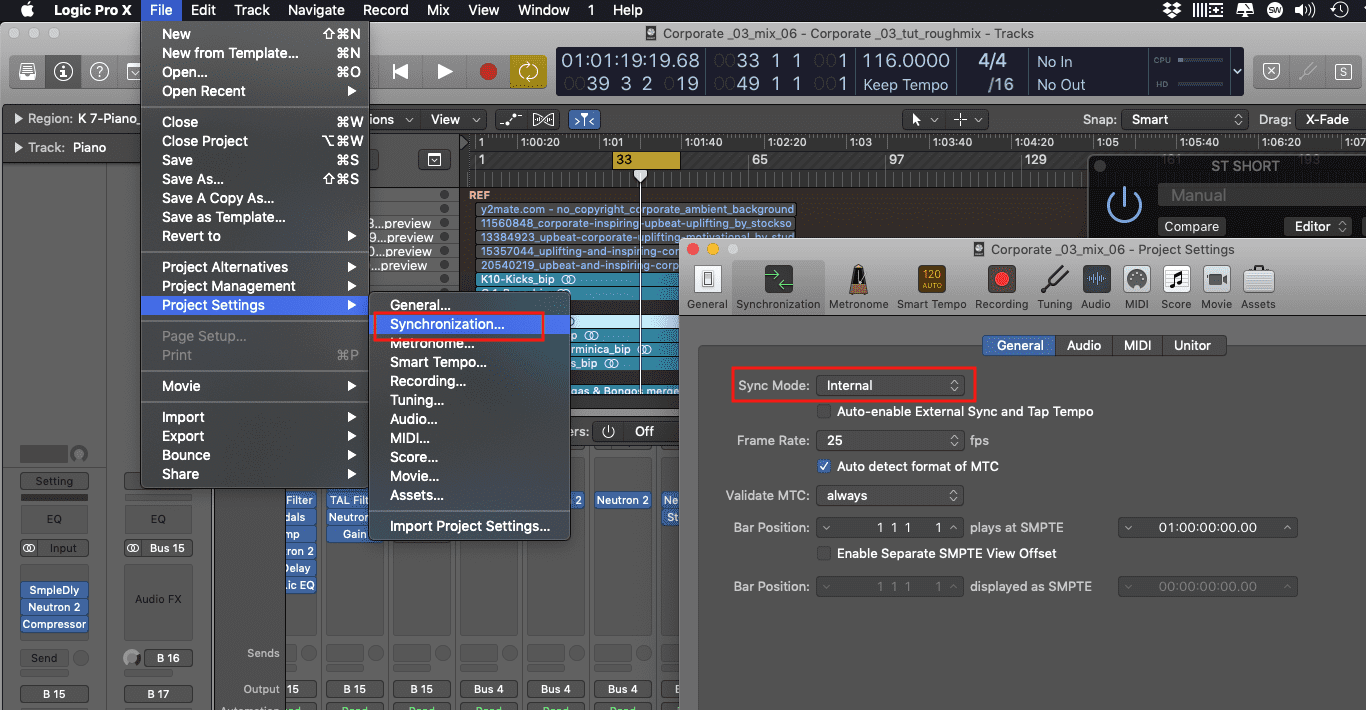Screen dimensions: 1366x710
Task: Click the Keep Tempo mode label
Action: (x=905, y=85)
